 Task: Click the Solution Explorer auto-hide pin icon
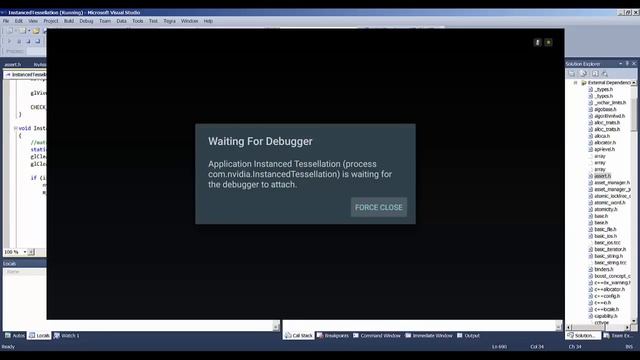627,64
